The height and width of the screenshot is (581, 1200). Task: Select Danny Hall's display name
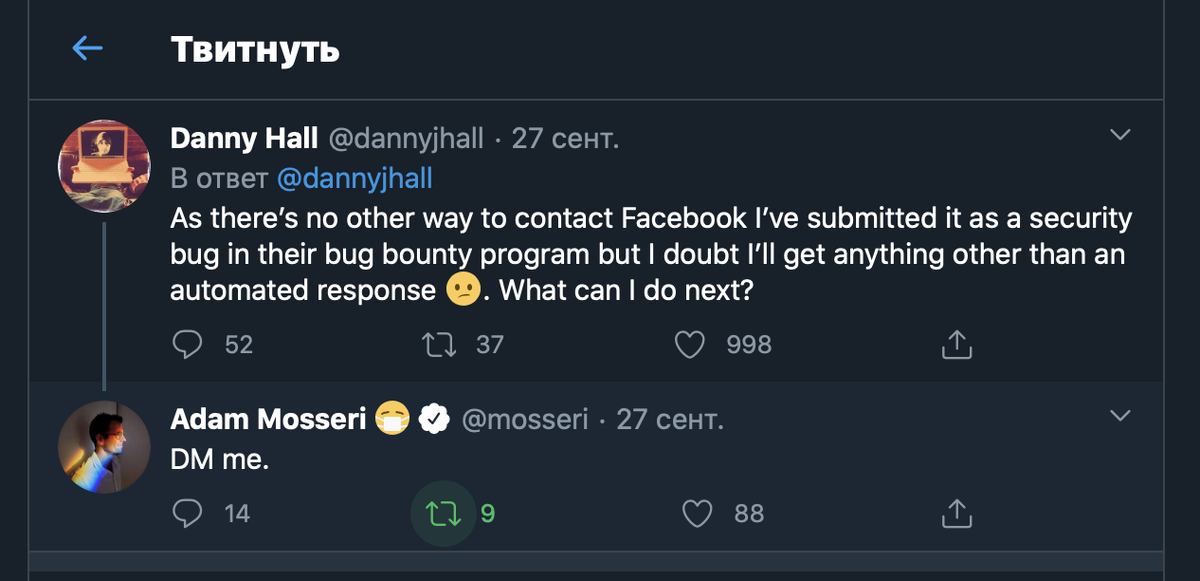[x=244, y=138]
